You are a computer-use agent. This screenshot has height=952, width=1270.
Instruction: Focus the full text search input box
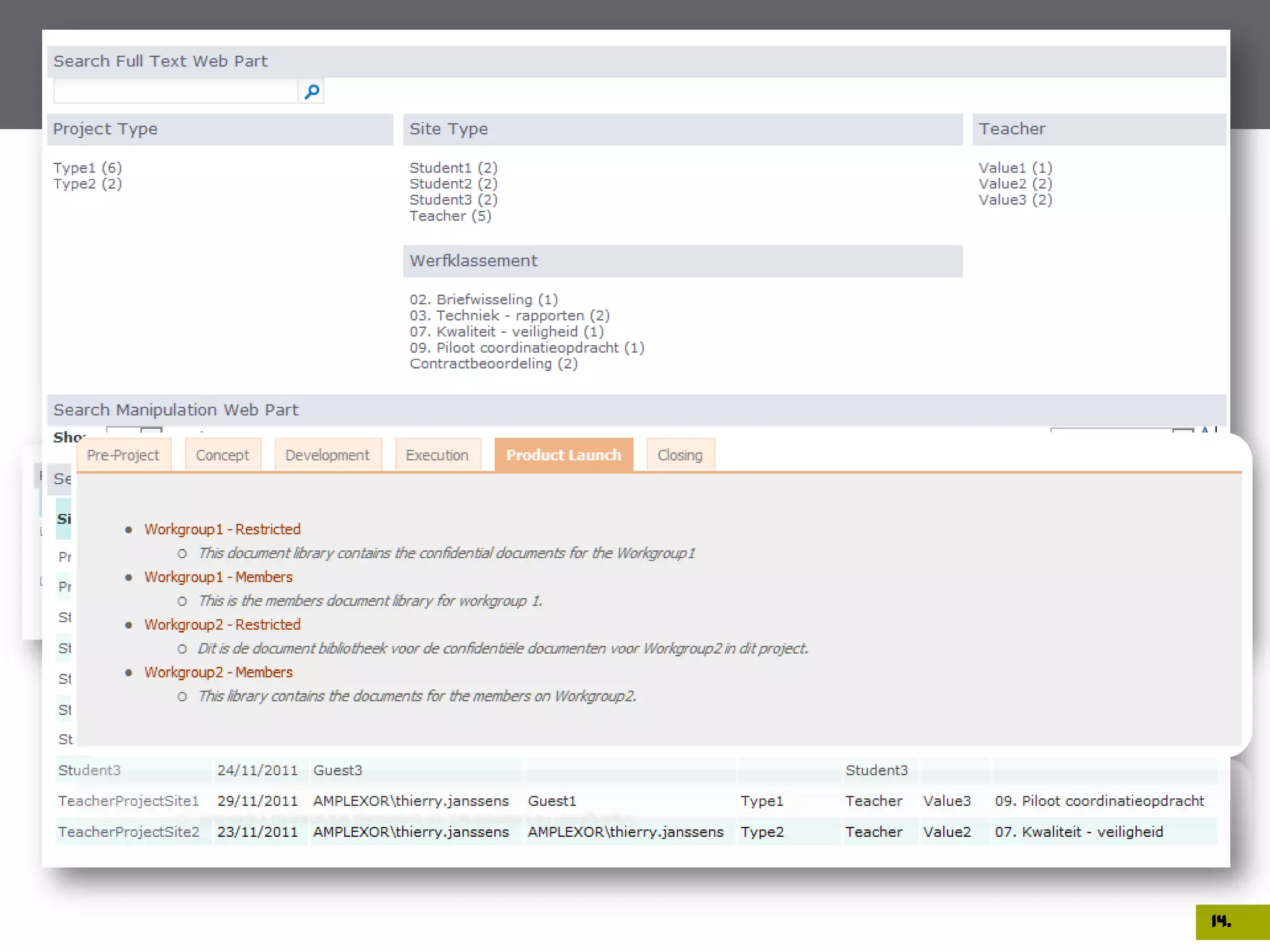175,92
